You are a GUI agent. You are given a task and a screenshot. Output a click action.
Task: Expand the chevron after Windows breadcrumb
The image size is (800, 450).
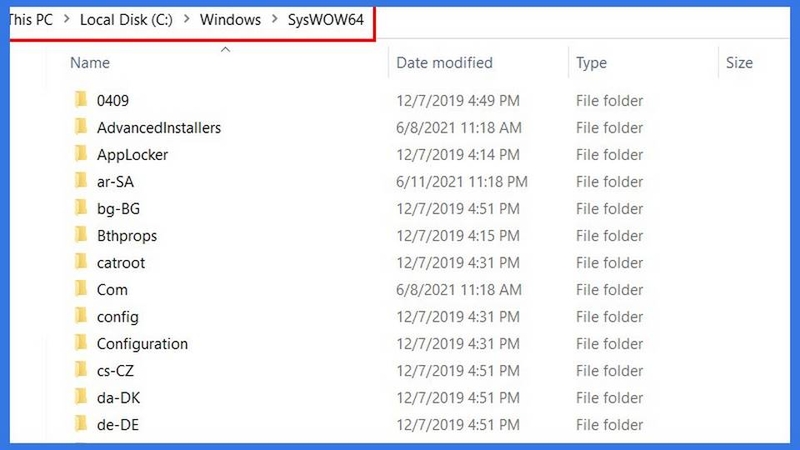(275, 19)
